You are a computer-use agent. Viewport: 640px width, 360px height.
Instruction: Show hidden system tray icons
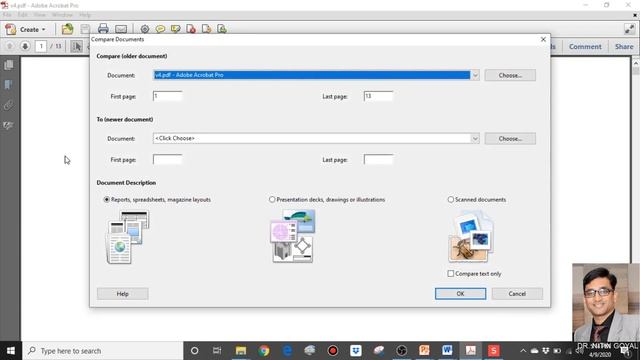point(523,351)
